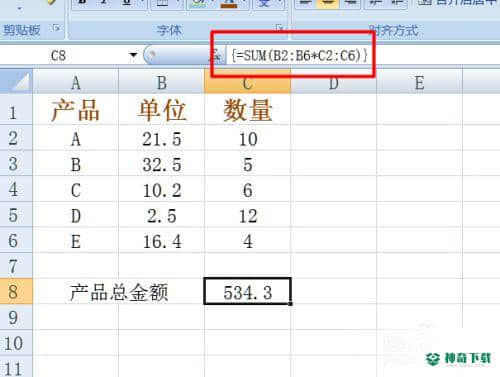Select cell C8 containing 534.3
The height and width of the screenshot is (377, 500).
click(x=248, y=291)
